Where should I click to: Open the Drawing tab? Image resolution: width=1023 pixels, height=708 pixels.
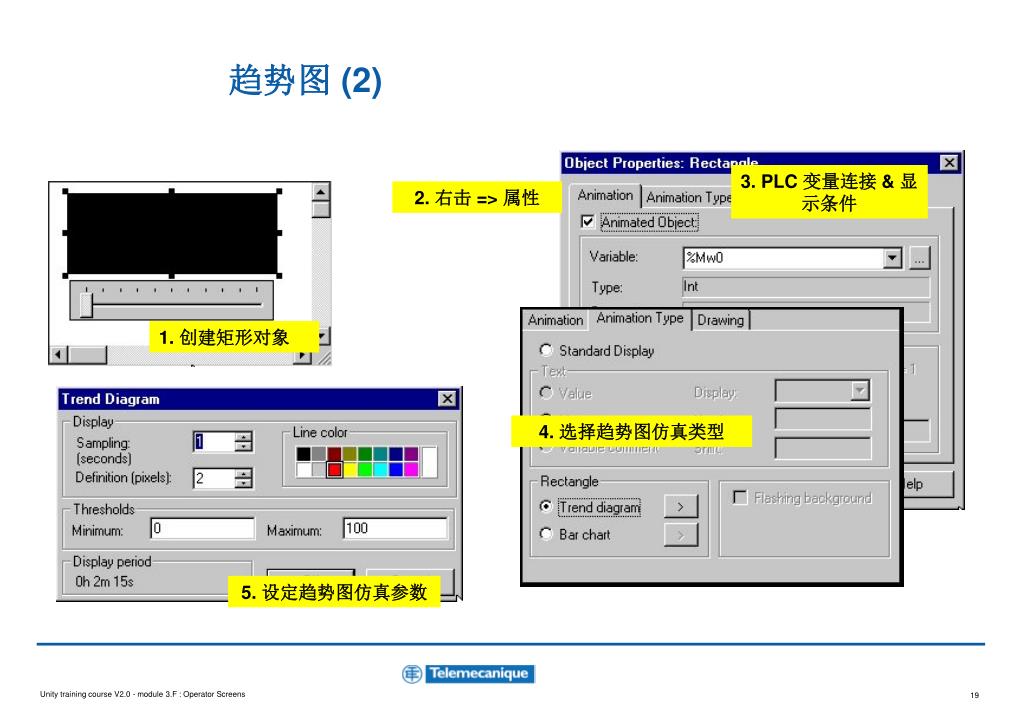(720, 320)
